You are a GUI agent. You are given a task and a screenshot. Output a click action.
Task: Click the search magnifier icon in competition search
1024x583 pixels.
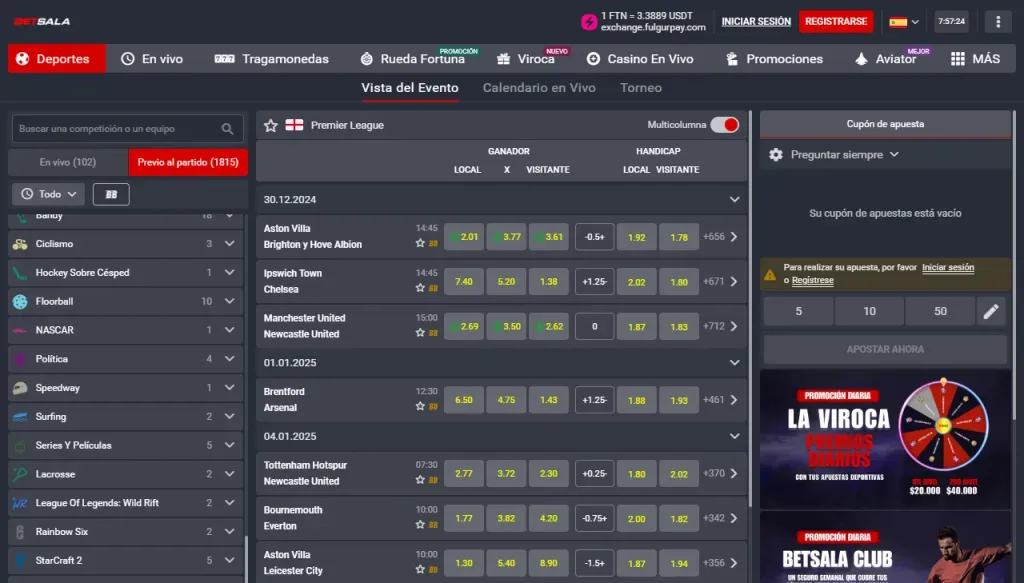[228, 129]
